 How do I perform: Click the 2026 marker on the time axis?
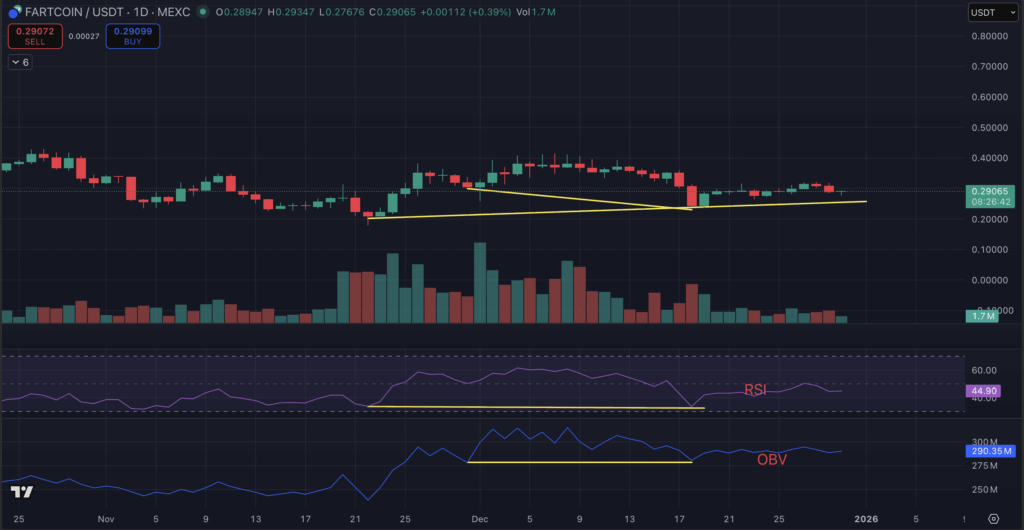[x=866, y=519]
